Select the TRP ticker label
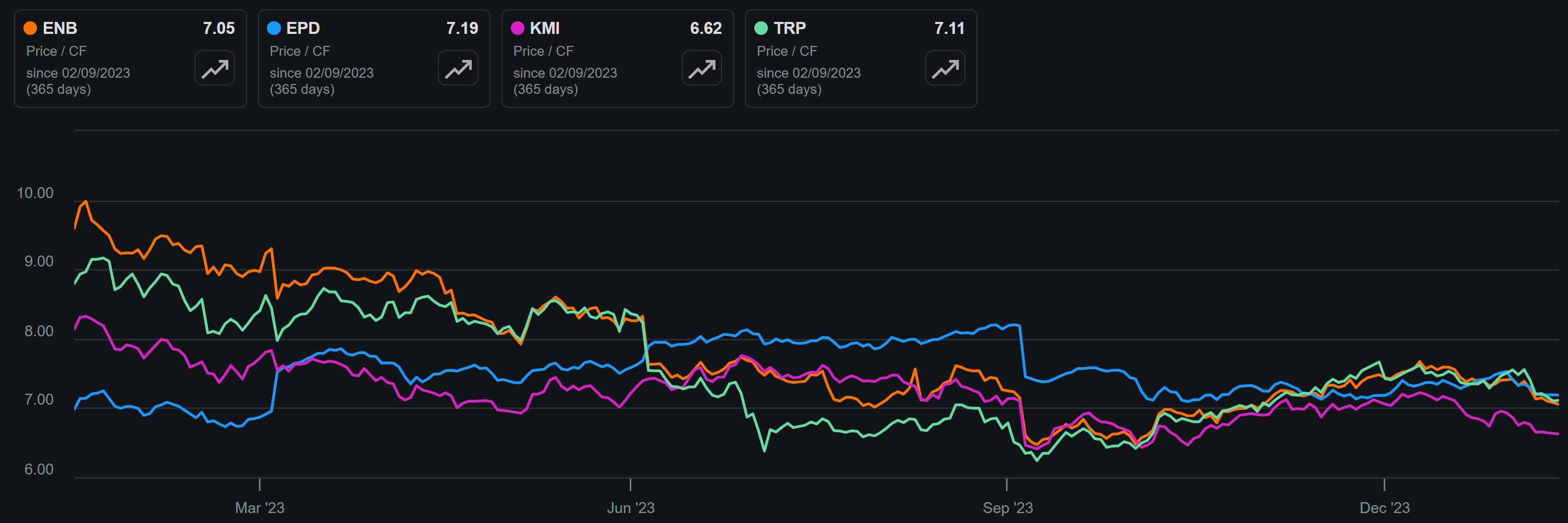 click(x=790, y=28)
